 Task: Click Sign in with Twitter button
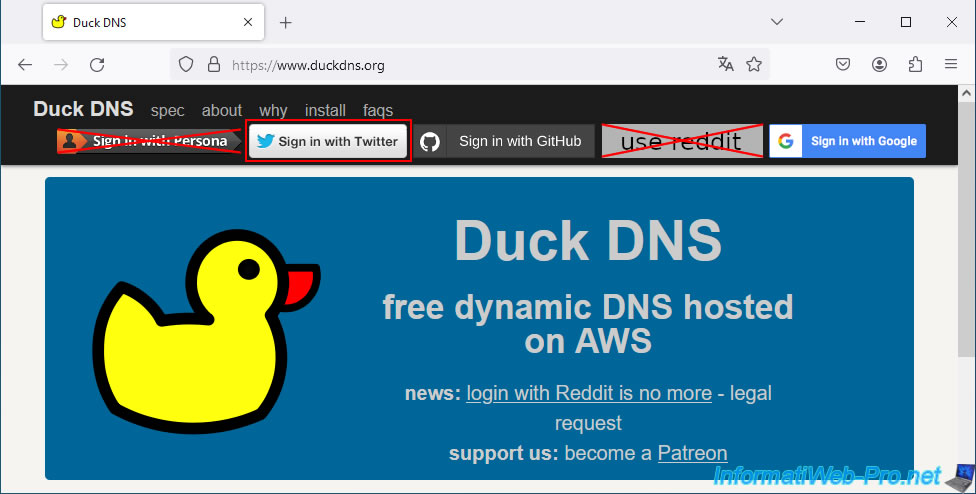(328, 142)
